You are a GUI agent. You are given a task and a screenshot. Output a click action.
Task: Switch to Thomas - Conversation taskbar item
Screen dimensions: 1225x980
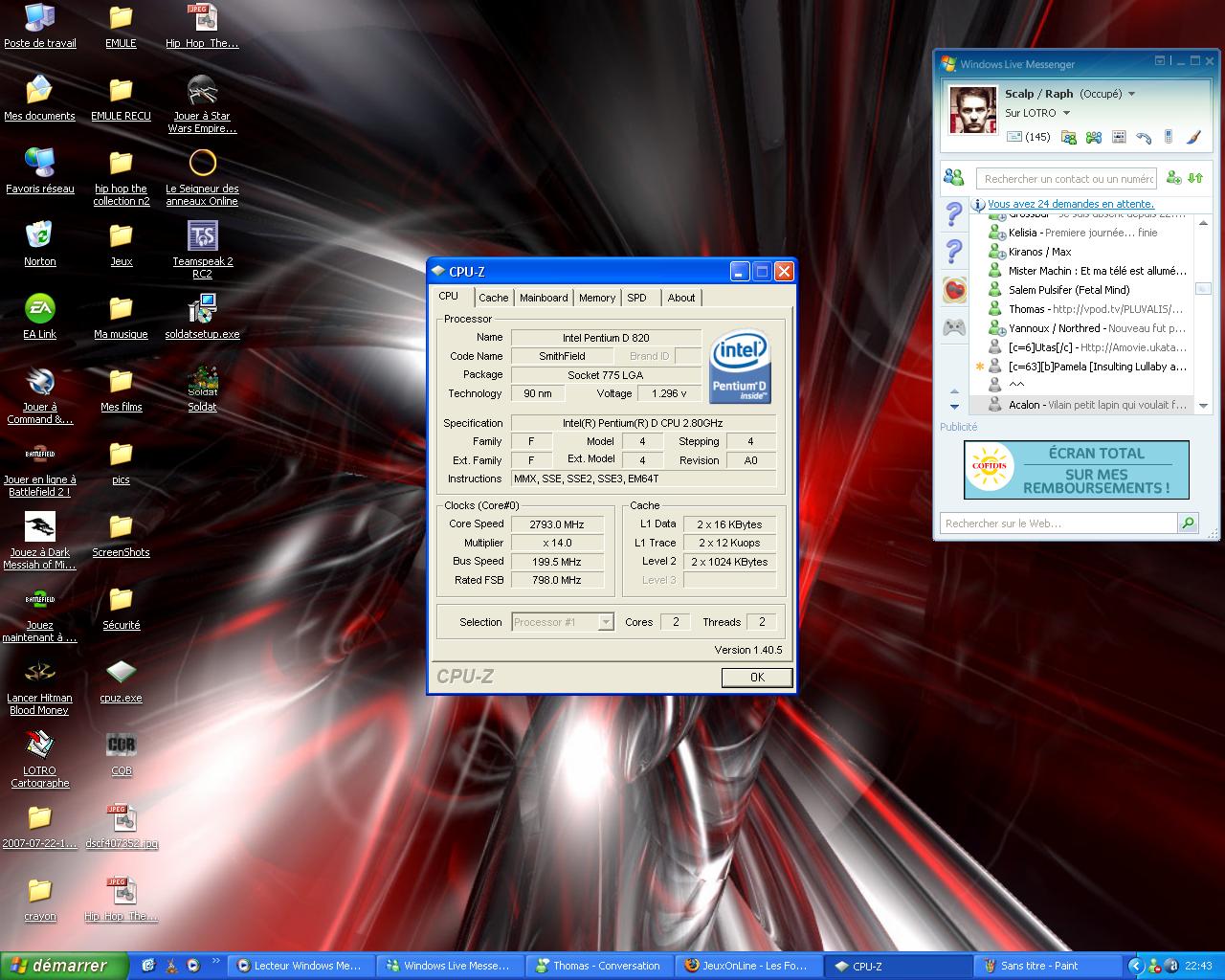pos(599,967)
